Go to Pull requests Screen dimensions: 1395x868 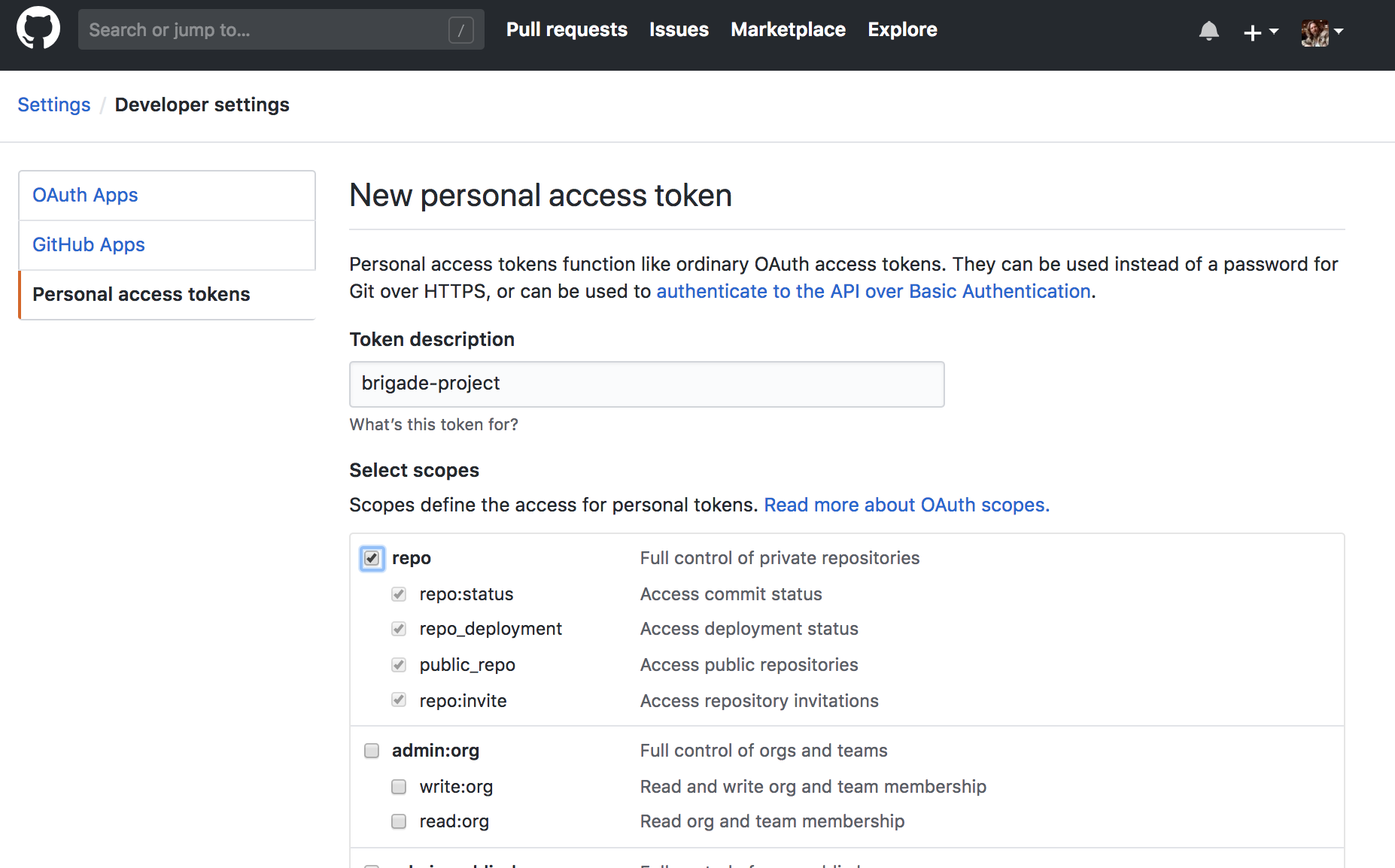coord(567,29)
